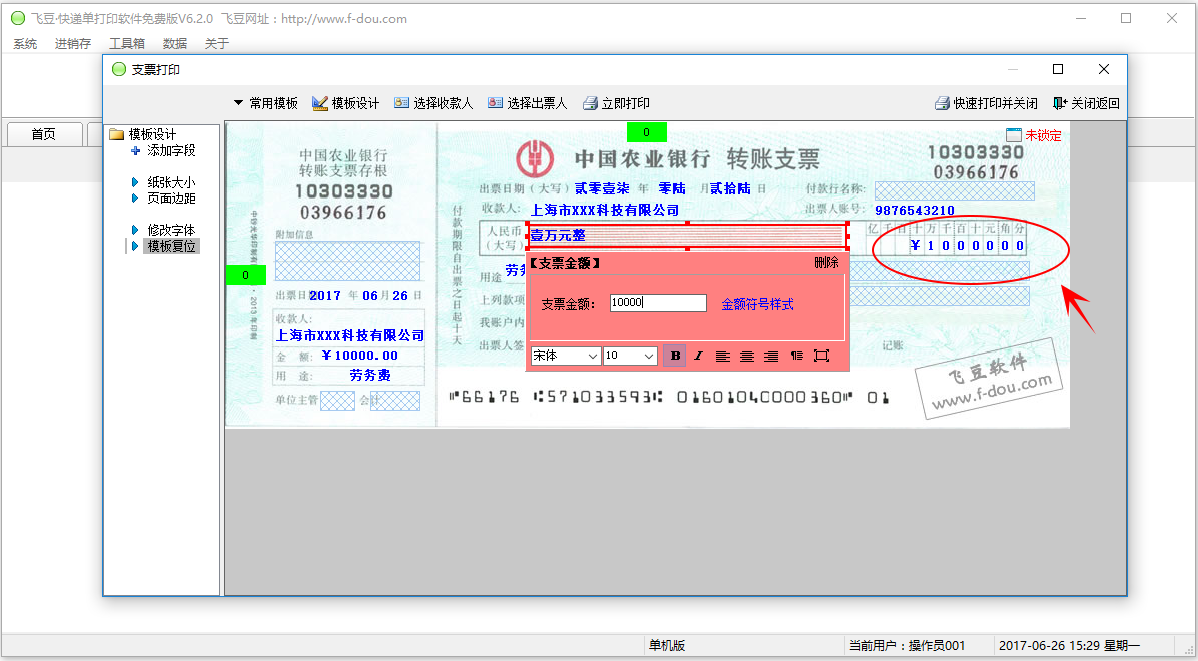1198x661 pixels.
Task: Click the stub month 06
Action: click(x=370, y=295)
